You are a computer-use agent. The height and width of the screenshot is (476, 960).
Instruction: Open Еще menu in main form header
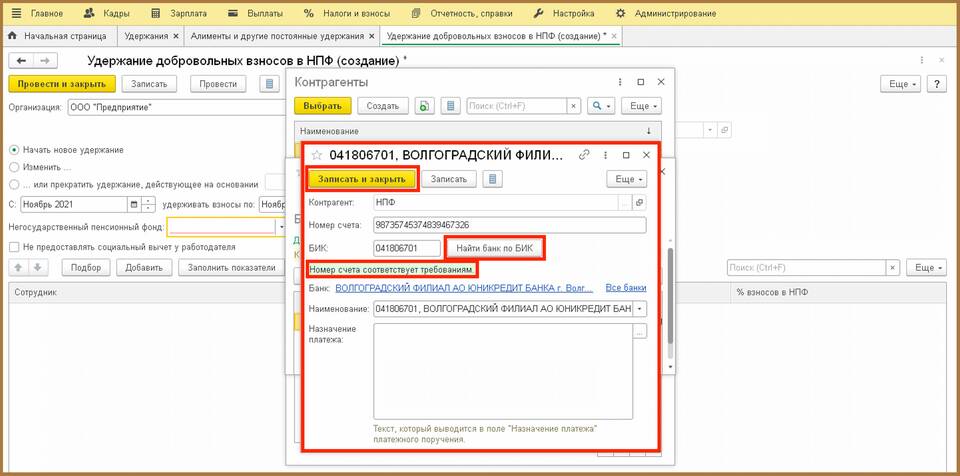click(900, 84)
